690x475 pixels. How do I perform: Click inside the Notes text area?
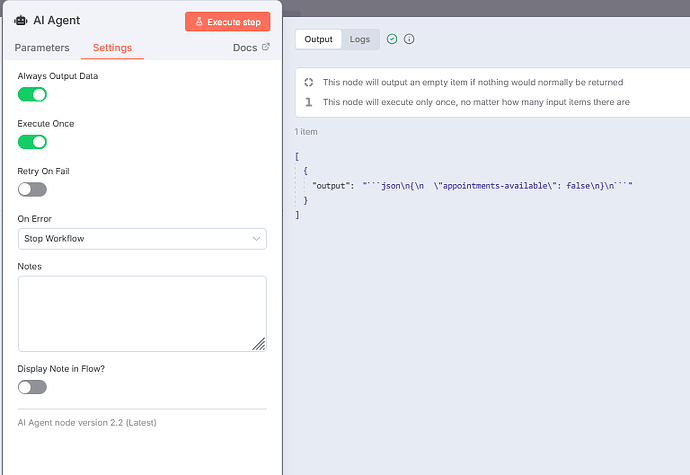142,313
